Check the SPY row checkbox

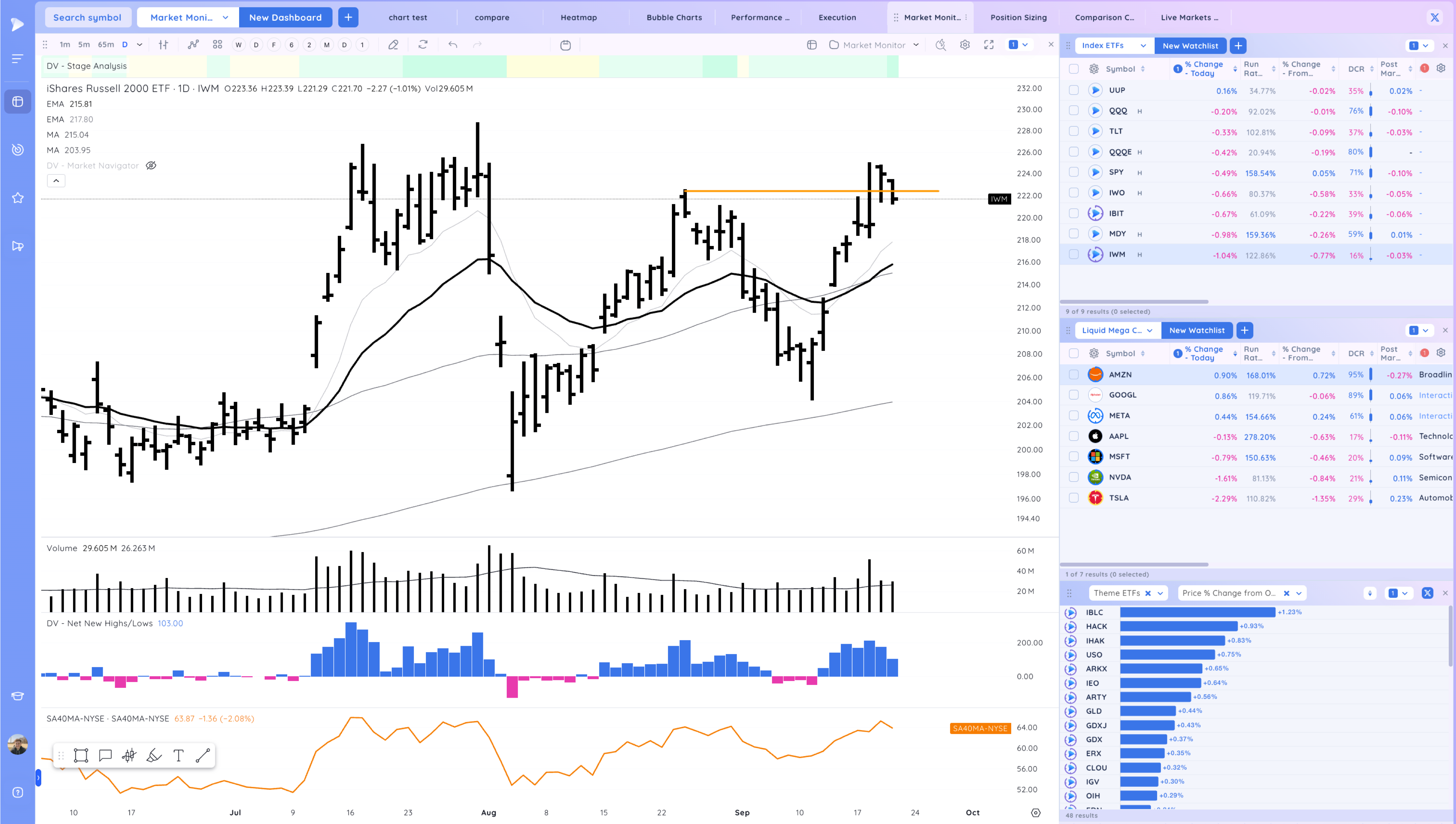(x=1073, y=173)
